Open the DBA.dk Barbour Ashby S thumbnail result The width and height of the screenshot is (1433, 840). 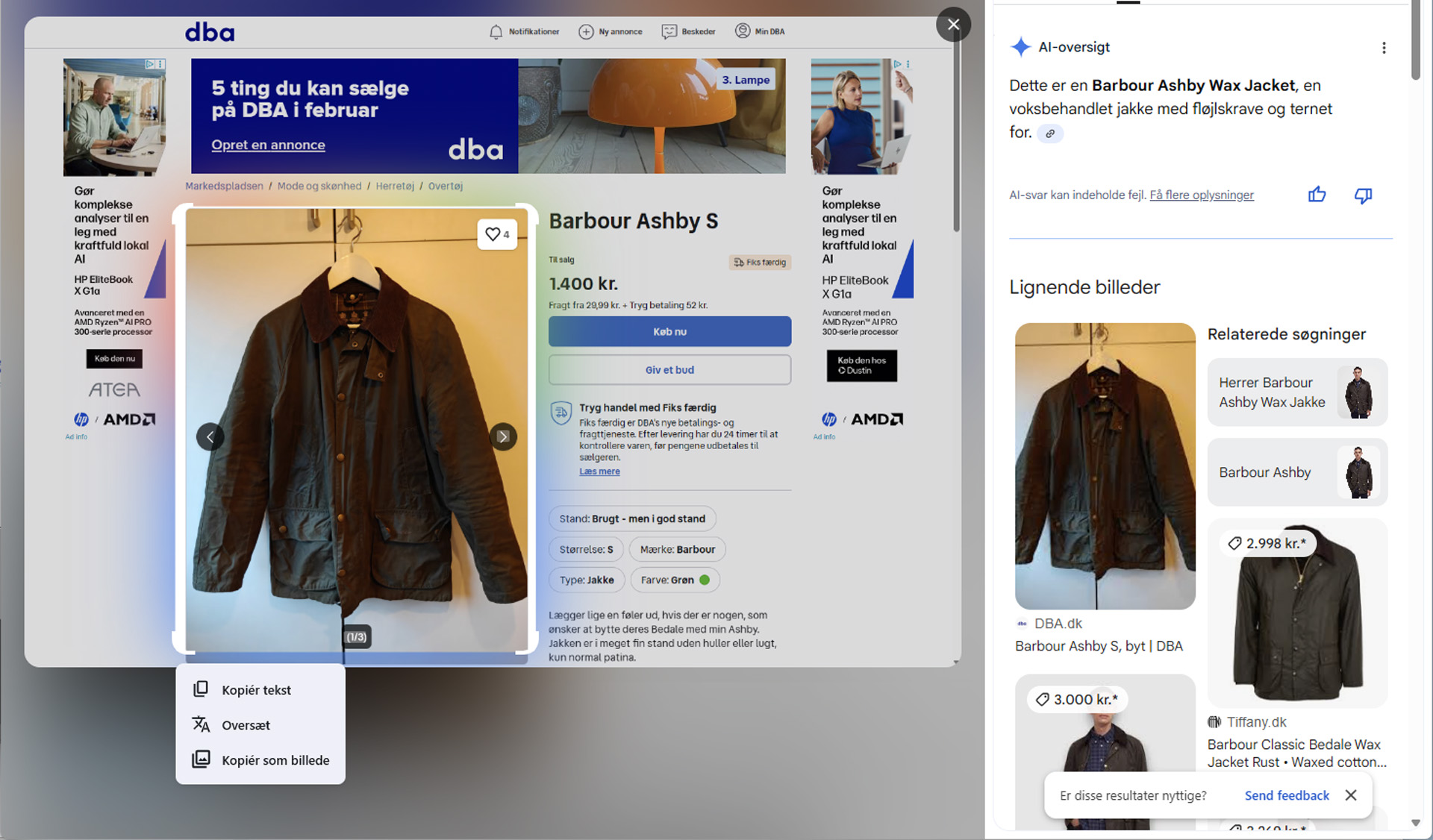1105,466
